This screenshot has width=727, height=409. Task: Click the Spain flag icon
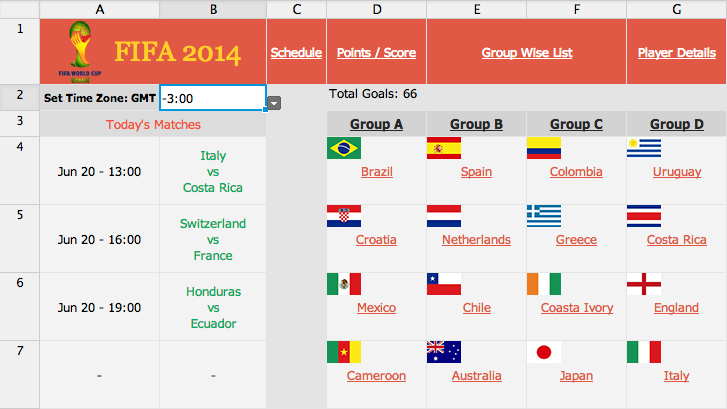tap(444, 148)
